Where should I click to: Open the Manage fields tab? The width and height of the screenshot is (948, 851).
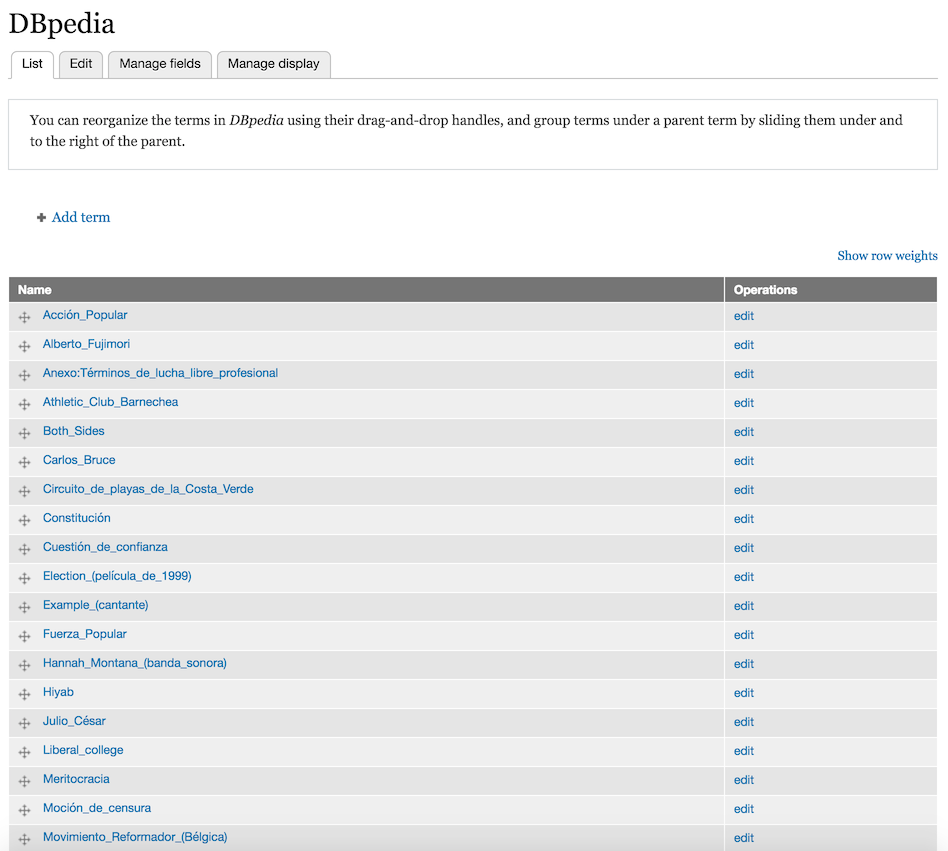(x=159, y=64)
